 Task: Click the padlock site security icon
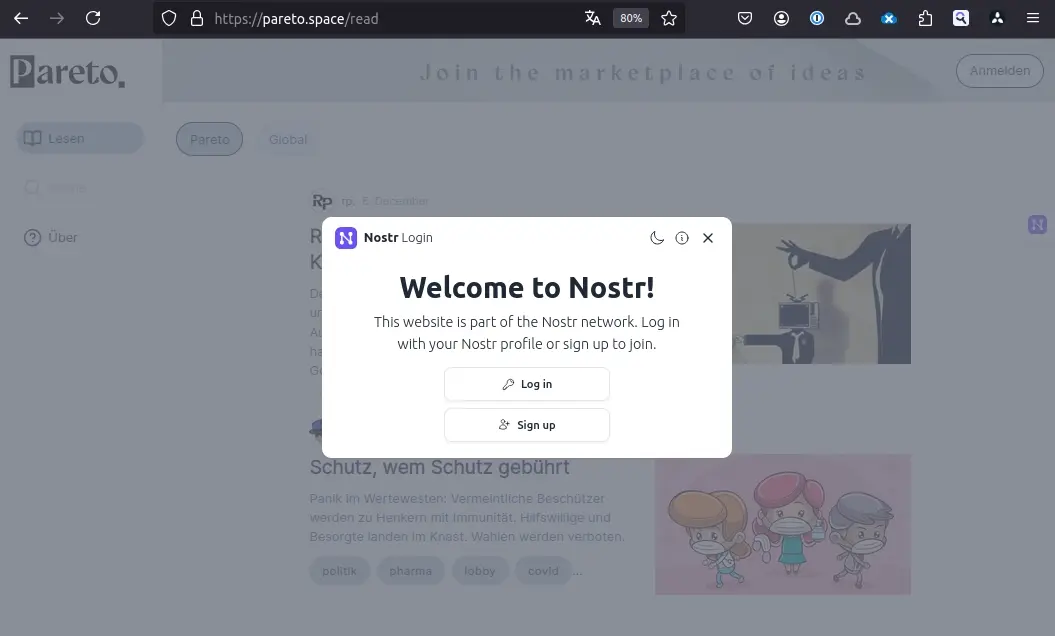(196, 18)
